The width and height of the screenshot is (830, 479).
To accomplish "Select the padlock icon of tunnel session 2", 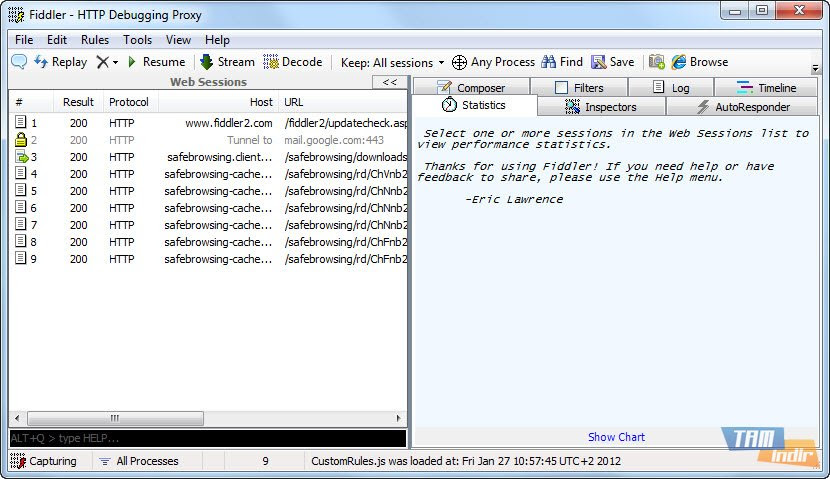I will coord(21,140).
